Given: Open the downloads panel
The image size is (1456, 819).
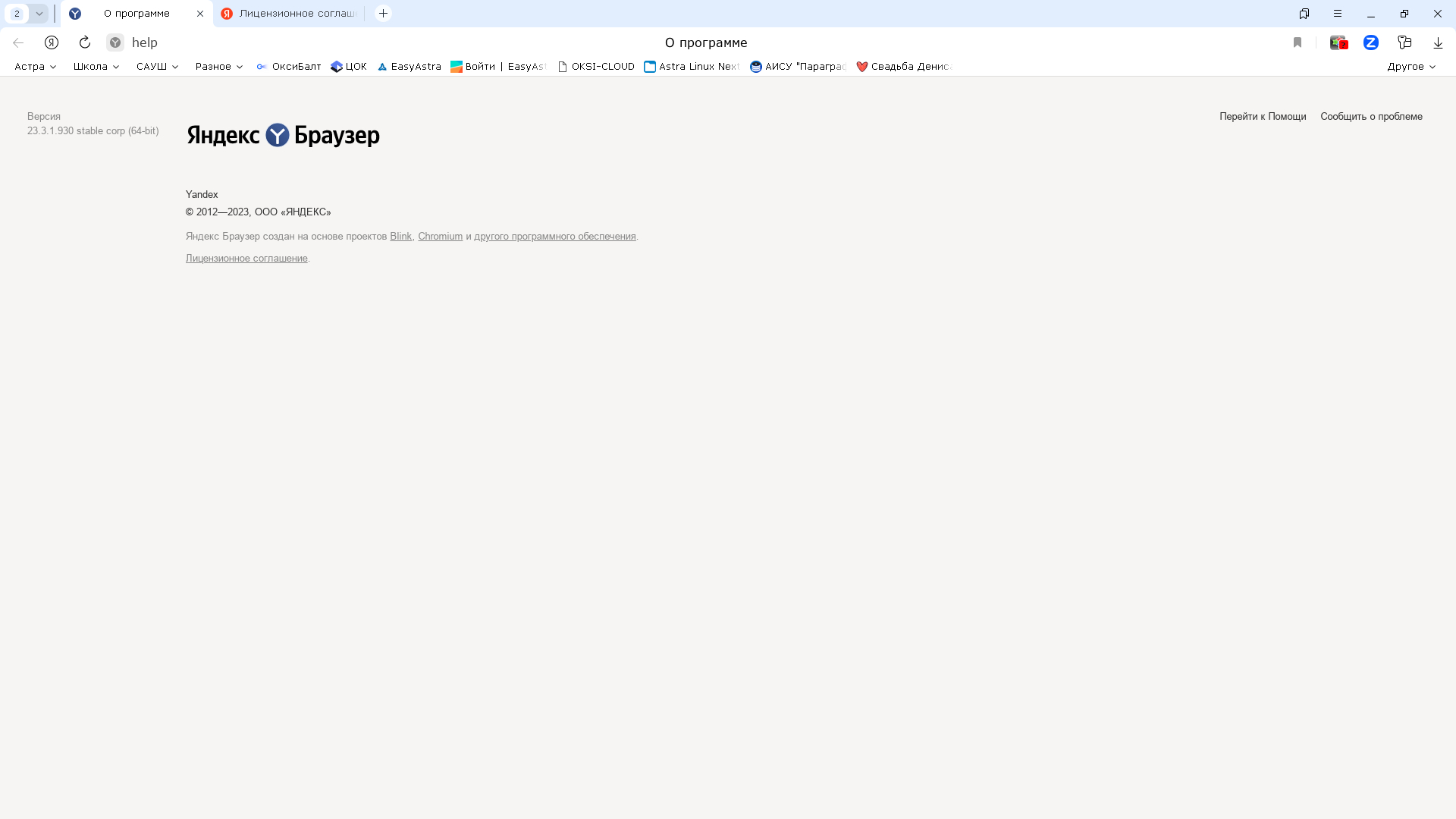Looking at the screenshot, I should [1438, 42].
